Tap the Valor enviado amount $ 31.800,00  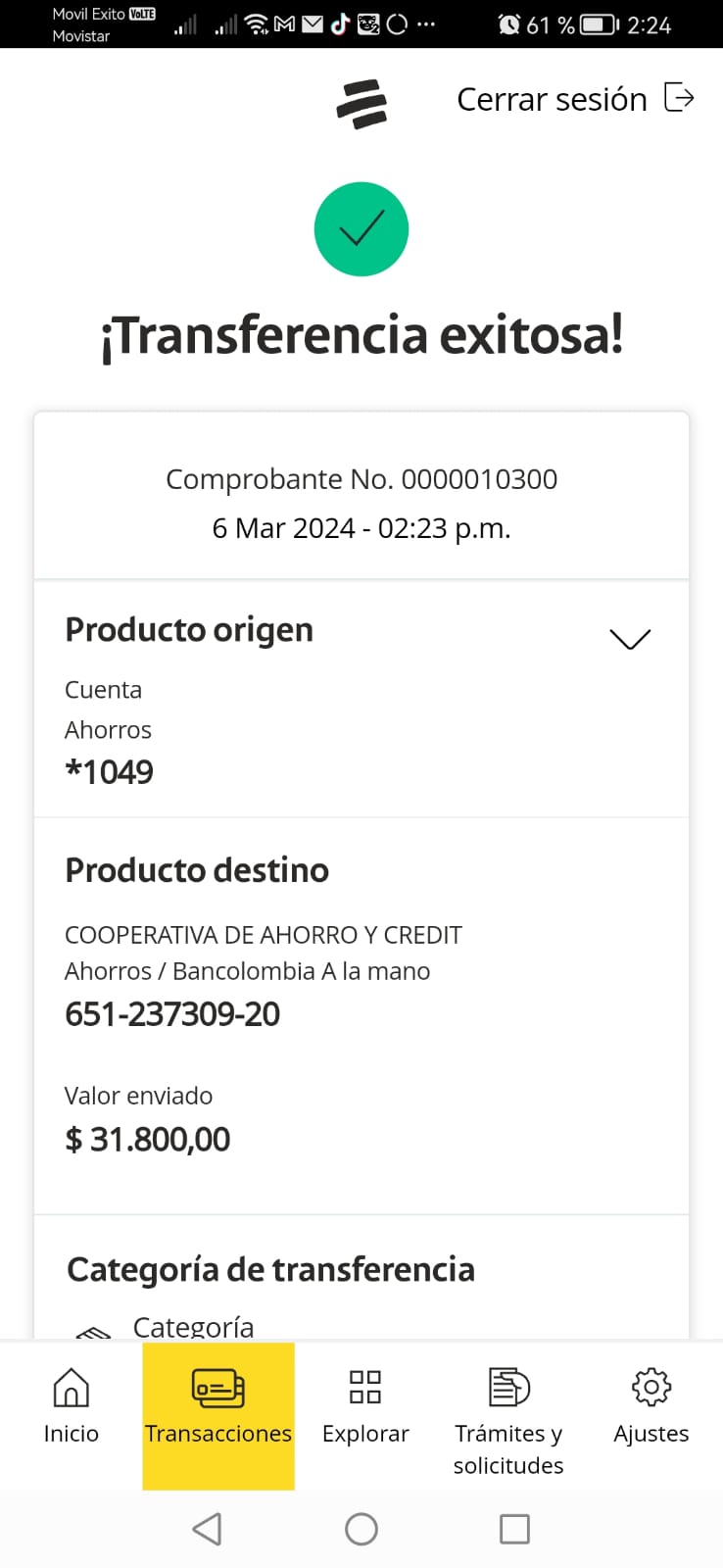point(148,1140)
